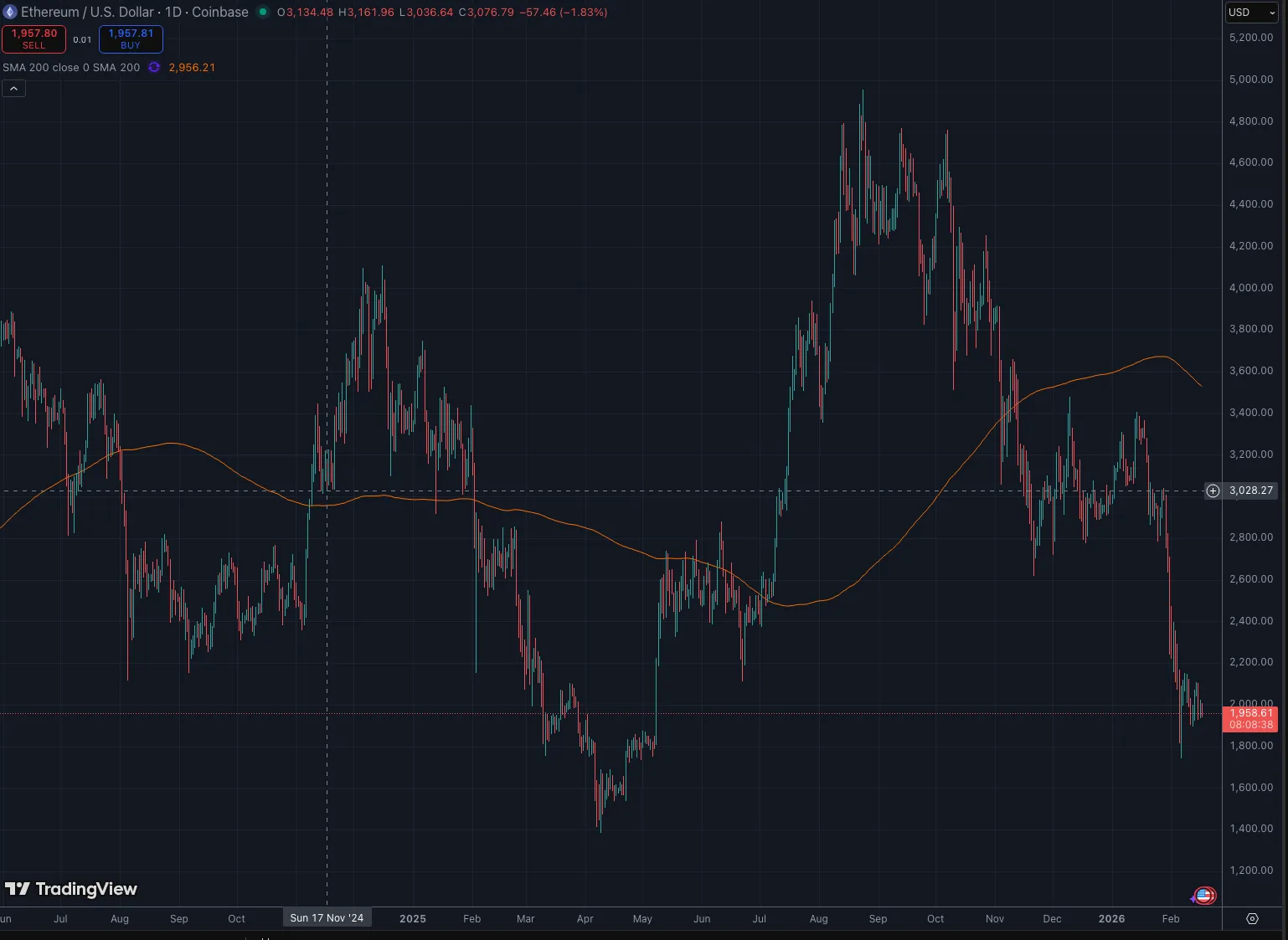Click the Ethereum symbol logo icon
This screenshot has width=1288, height=940.
coord(10,12)
